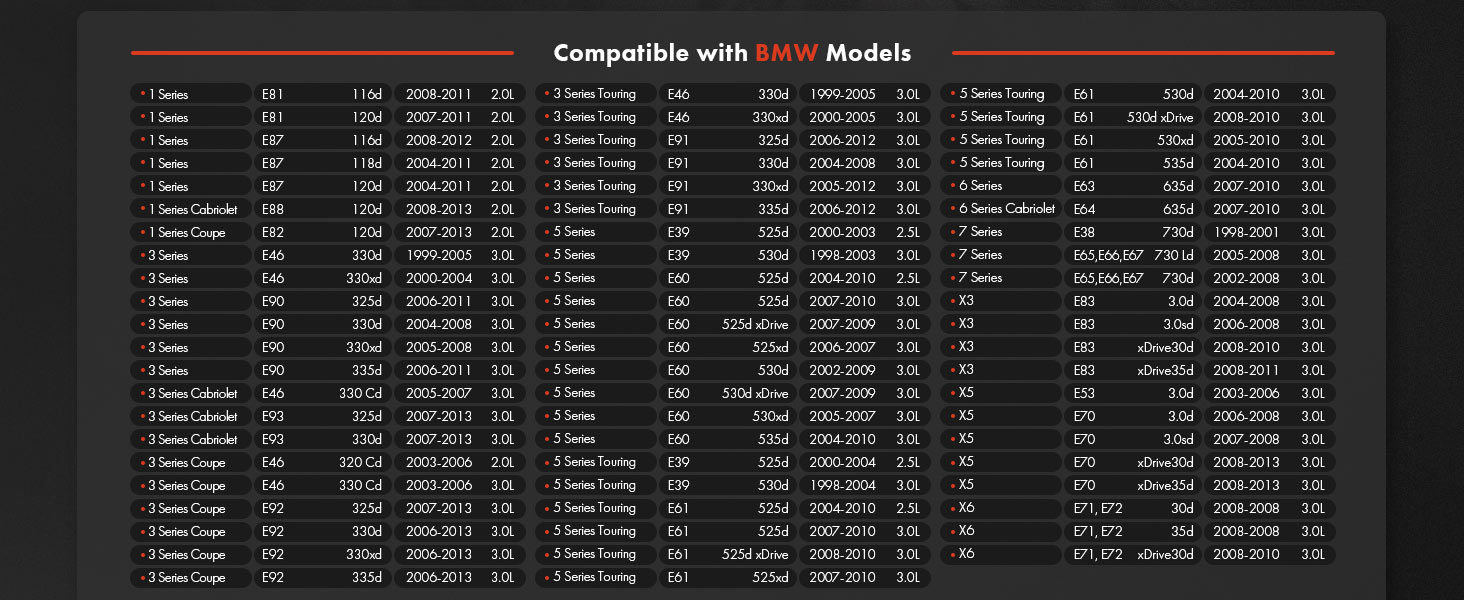1464x600 pixels.
Task: Select "3 Series Coupe" label in E92 335d row
Action: [187, 577]
